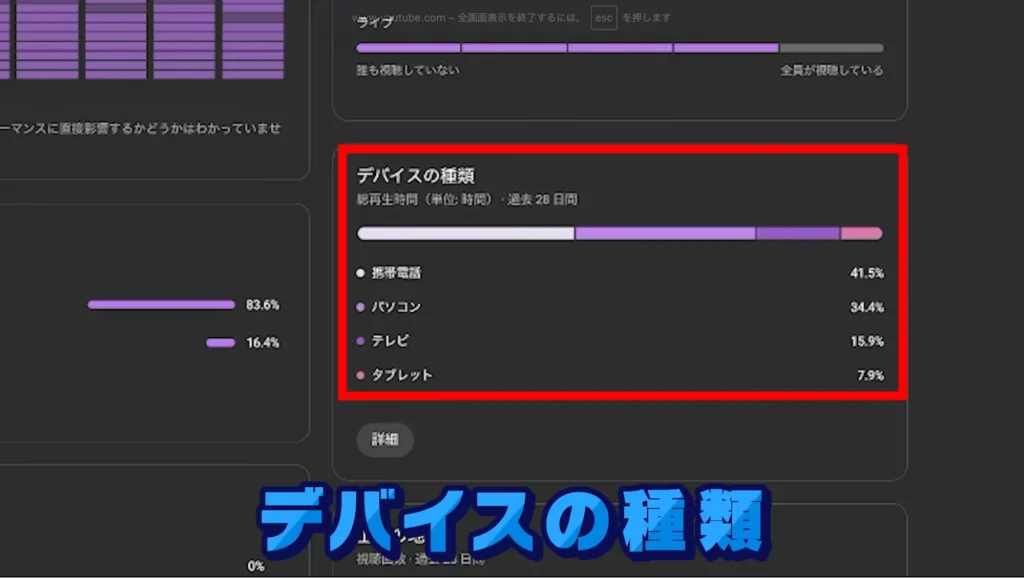Click the esc key box in fullscreen notice
Image resolution: width=1024 pixels, height=578 pixels.
tap(604, 18)
